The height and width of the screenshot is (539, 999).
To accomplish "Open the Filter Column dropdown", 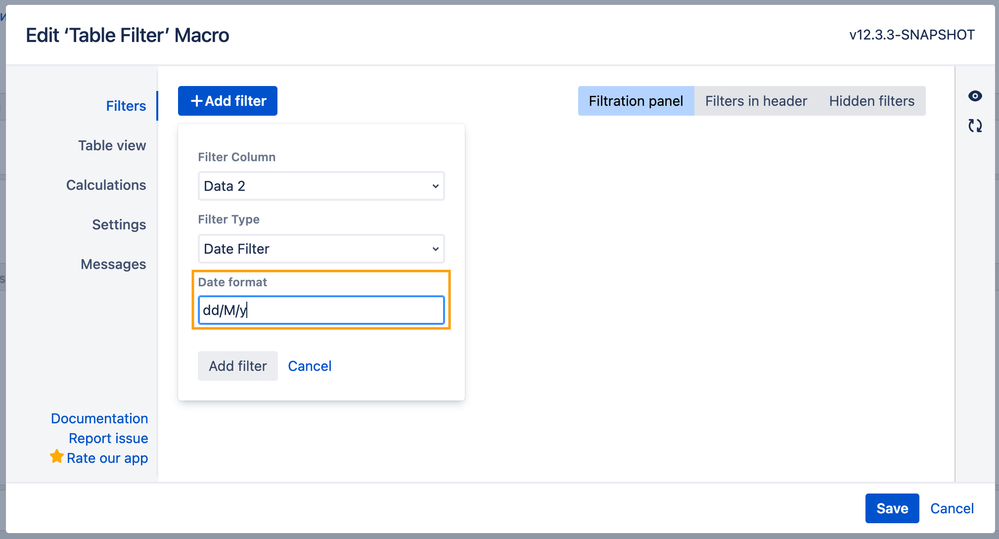I will coord(321,186).
